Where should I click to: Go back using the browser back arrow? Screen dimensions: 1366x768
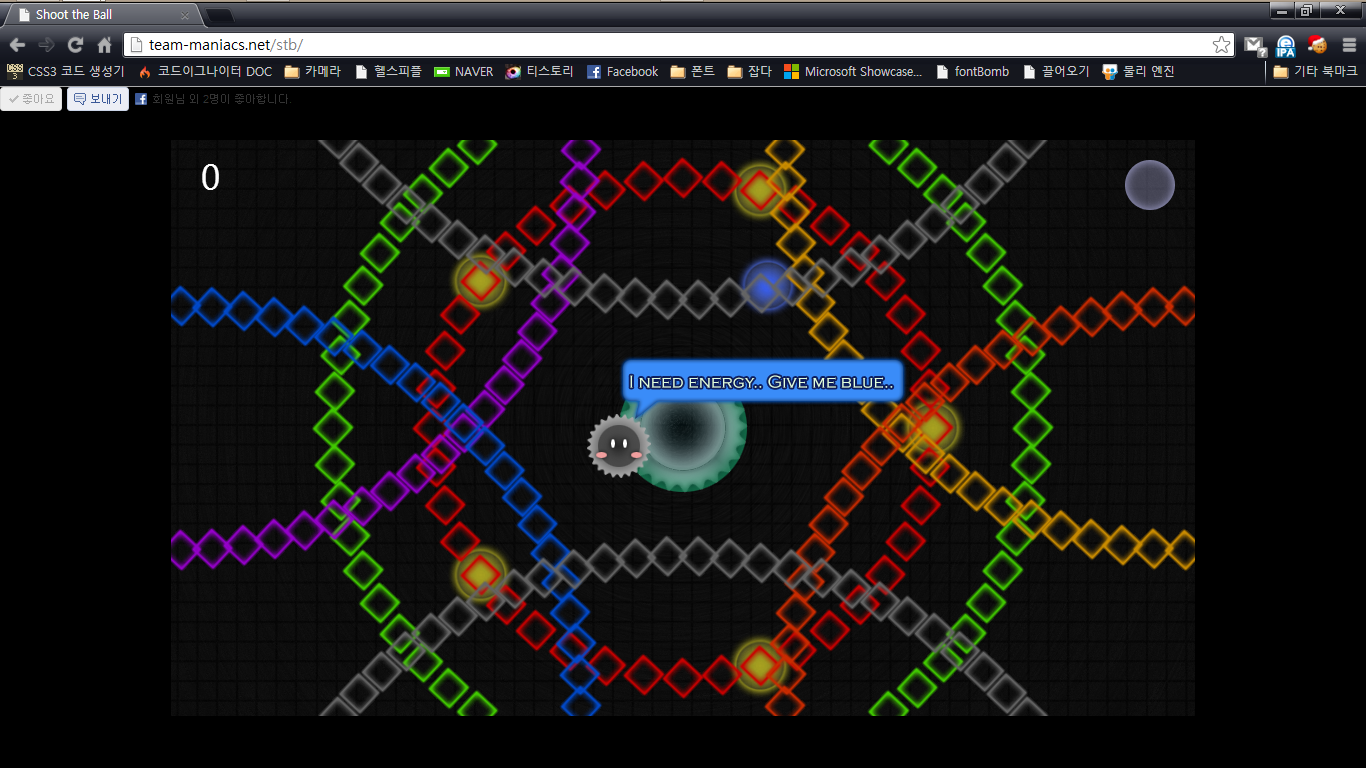tap(17, 45)
